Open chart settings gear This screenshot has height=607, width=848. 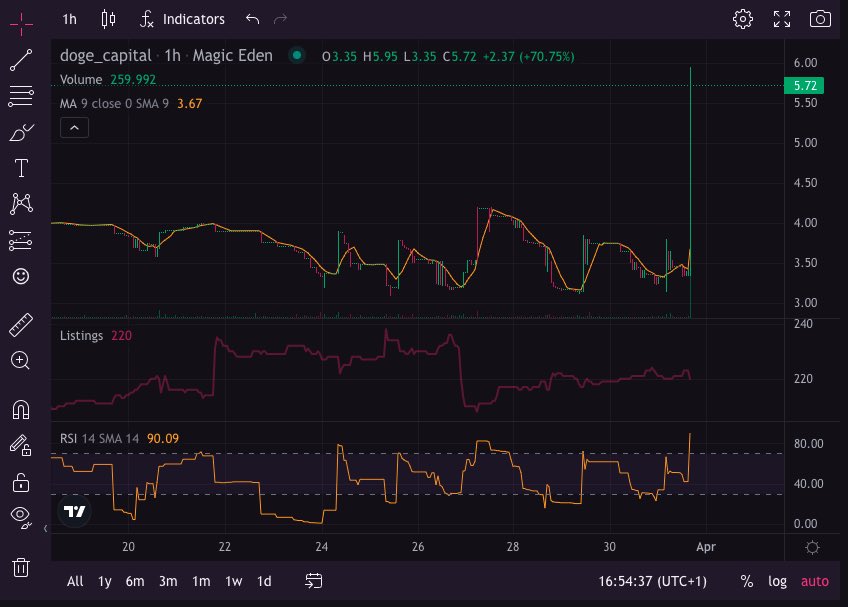pyautogui.click(x=743, y=19)
